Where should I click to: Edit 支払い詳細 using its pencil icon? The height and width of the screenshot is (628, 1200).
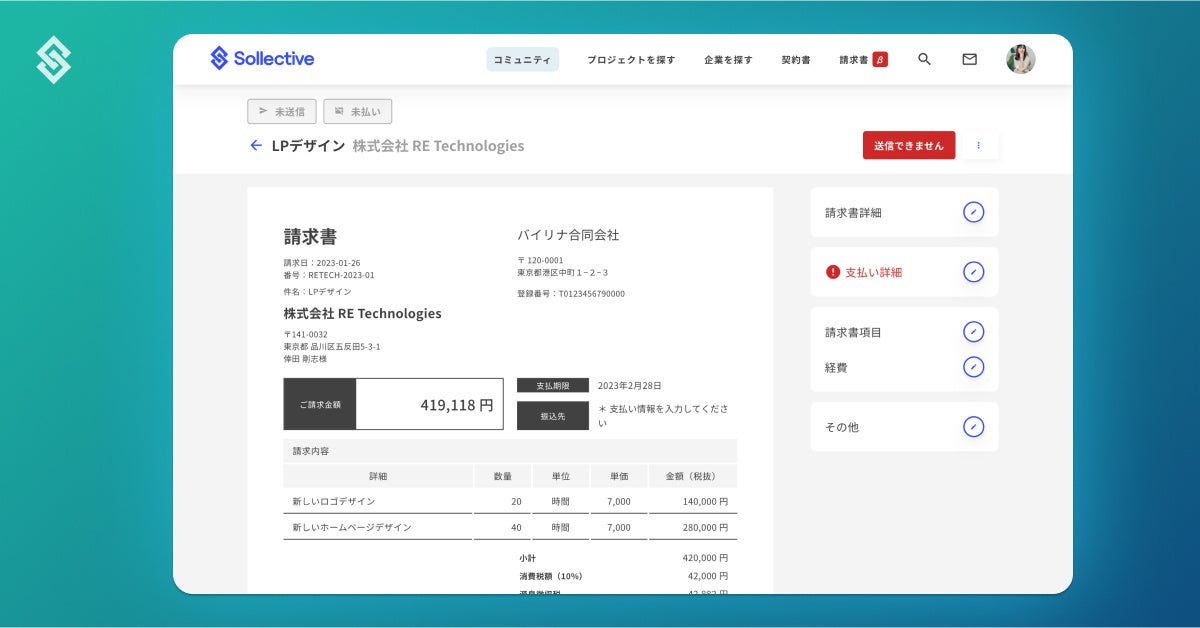pos(973,272)
